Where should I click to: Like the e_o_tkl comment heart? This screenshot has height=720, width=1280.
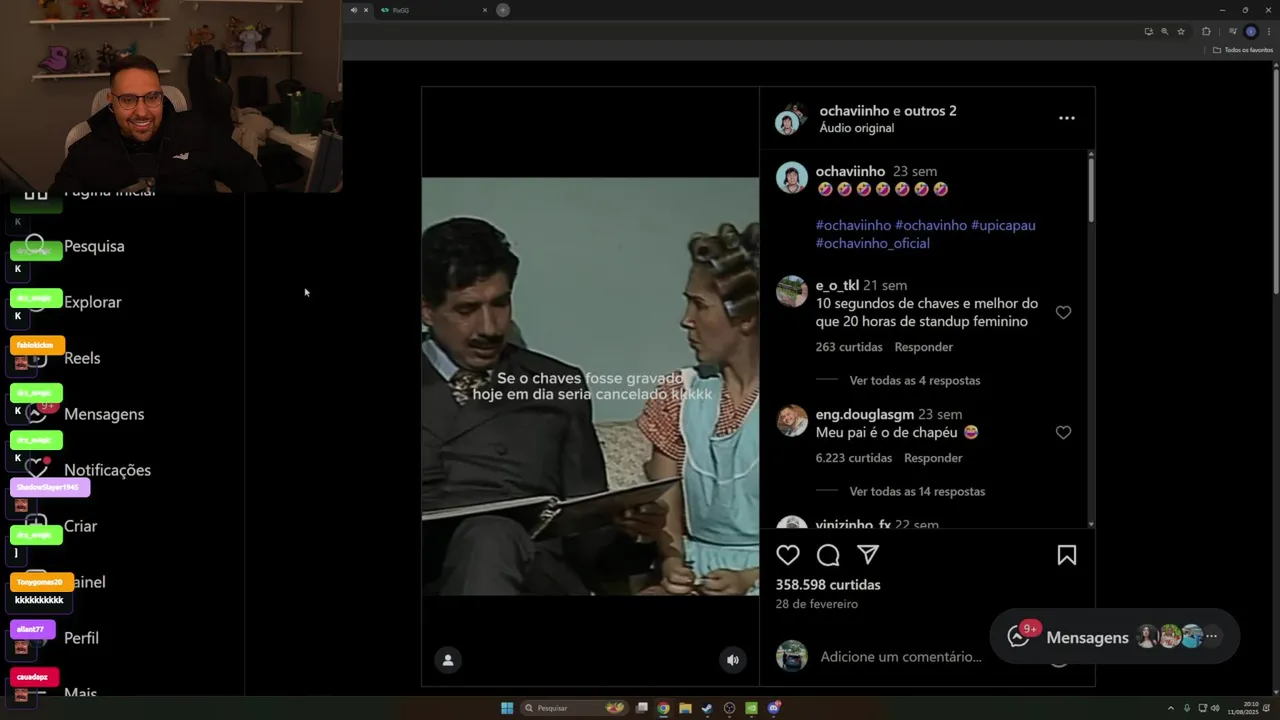pyautogui.click(x=1063, y=313)
